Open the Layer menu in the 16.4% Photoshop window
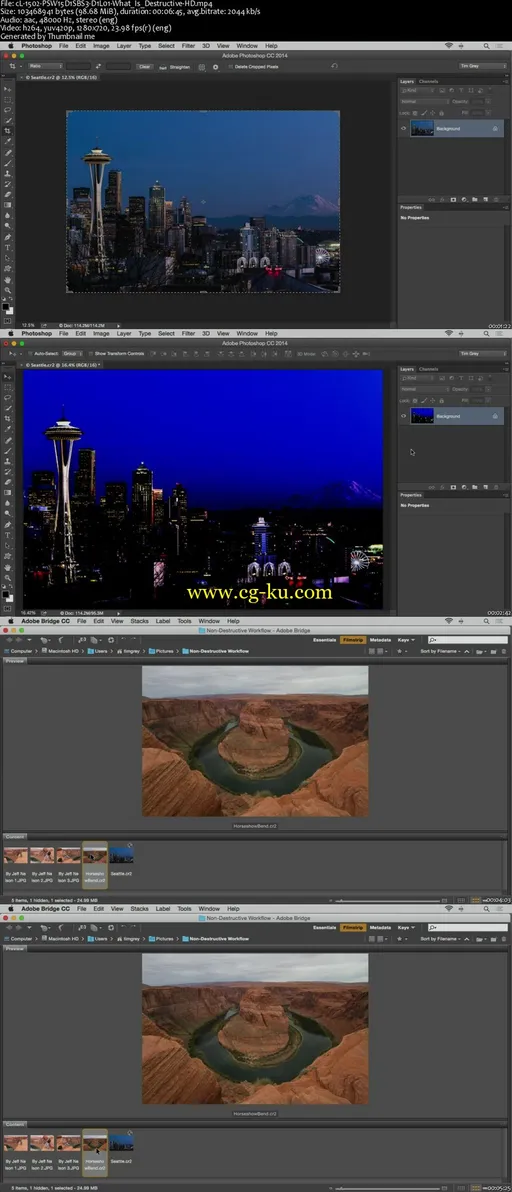 (124, 333)
